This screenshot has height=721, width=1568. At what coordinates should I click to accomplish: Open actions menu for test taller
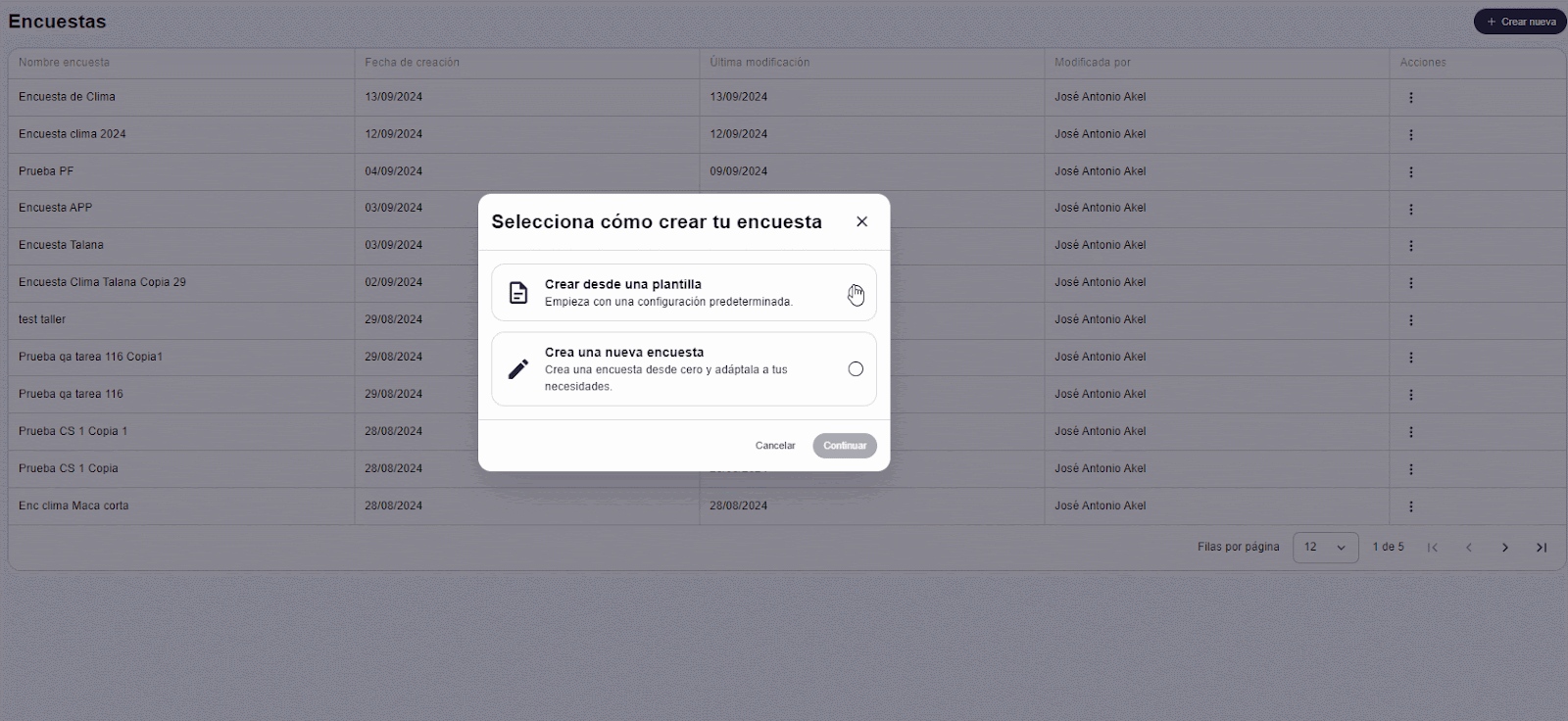pos(1411,320)
